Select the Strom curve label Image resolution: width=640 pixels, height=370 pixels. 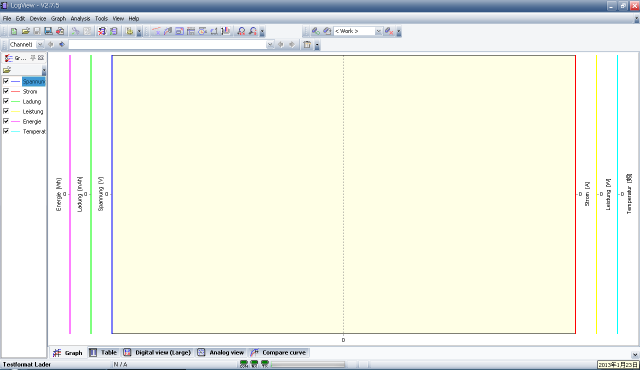[x=30, y=91]
